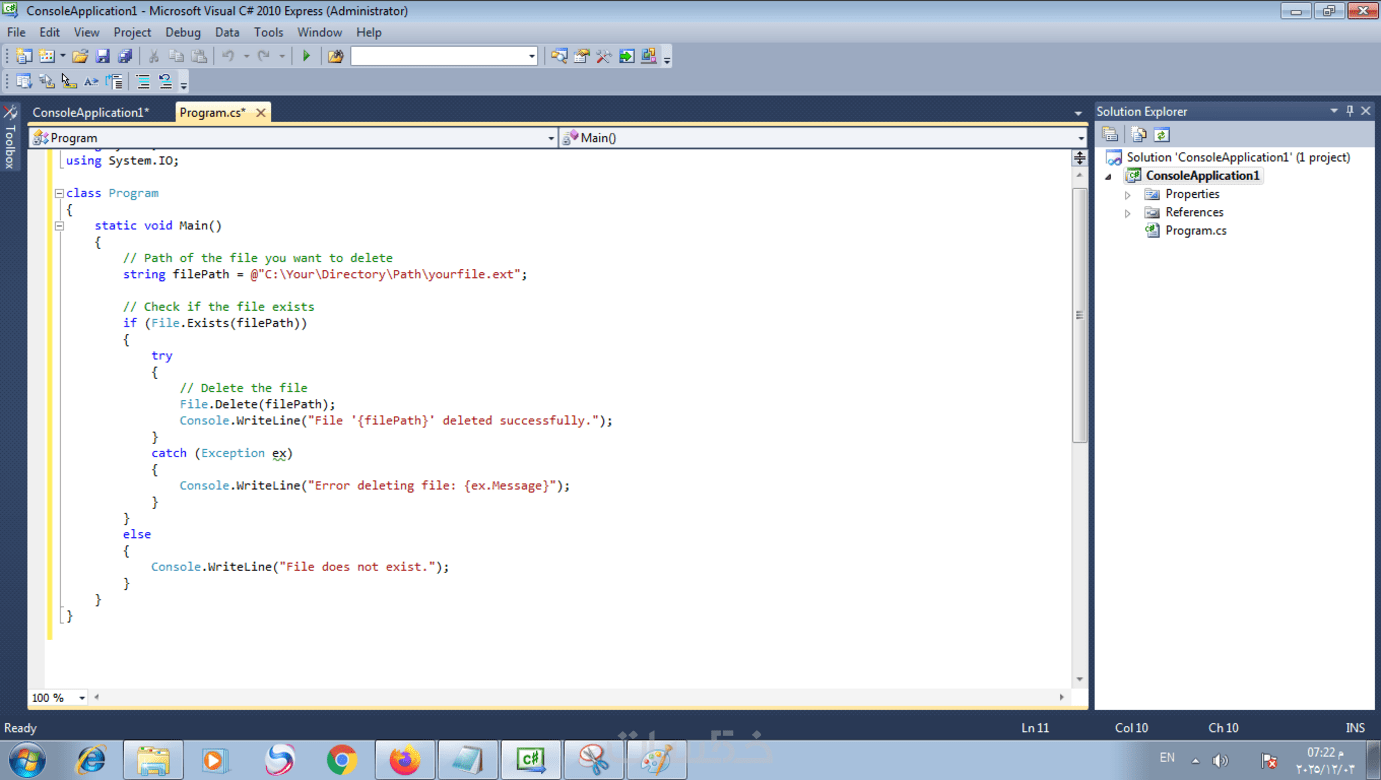Click the editor split-window handle
1381x780 pixels.
pyautogui.click(x=1079, y=158)
